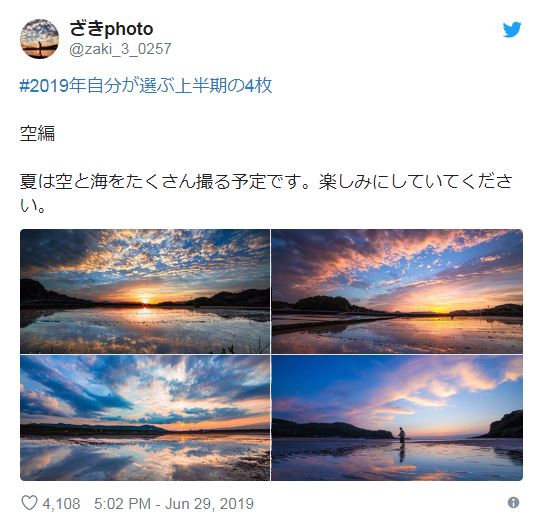Image resolution: width=540 pixels, height=516 pixels.
Task: View the top-right pink cloud sunset photo
Action: point(397,291)
